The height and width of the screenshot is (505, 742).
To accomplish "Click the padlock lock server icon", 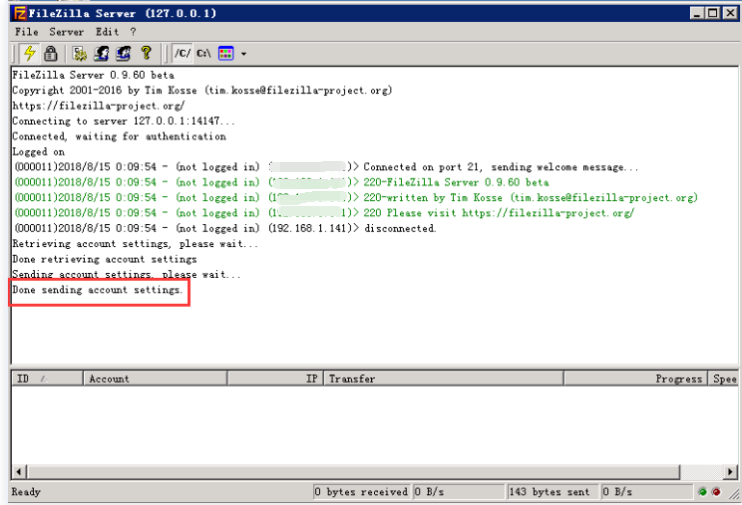I will [x=51, y=53].
